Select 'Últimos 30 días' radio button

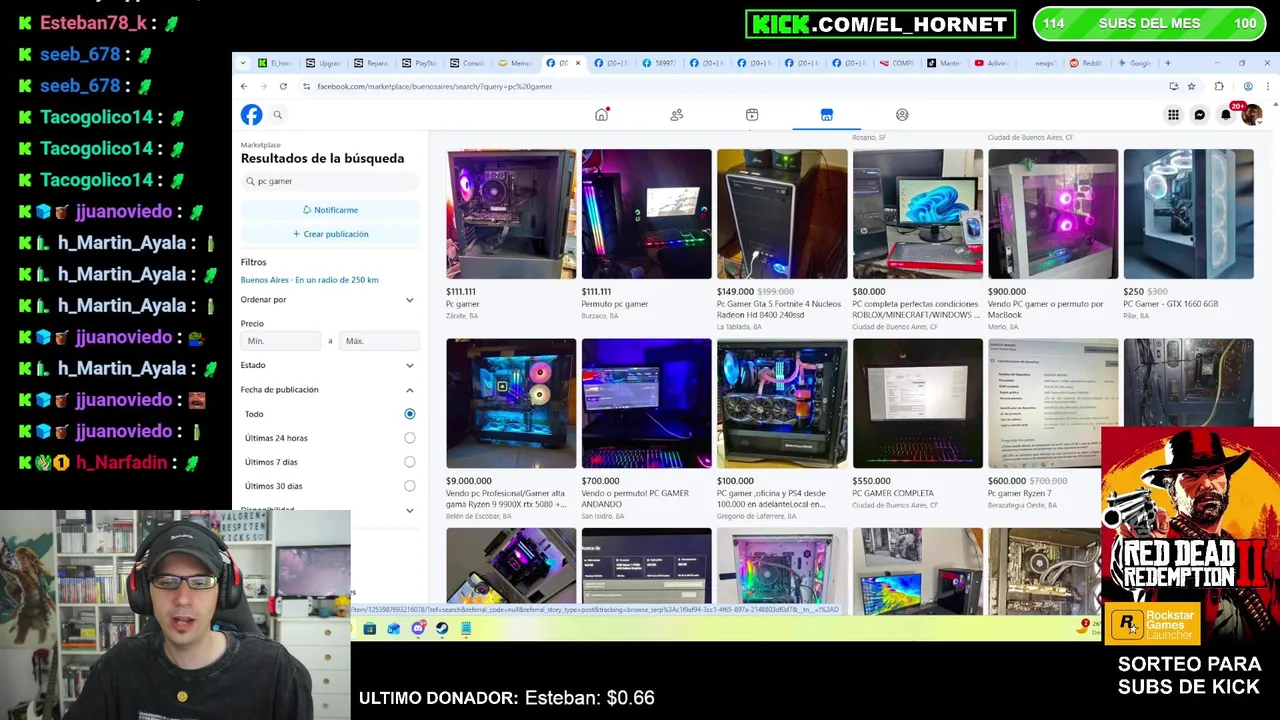click(409, 486)
